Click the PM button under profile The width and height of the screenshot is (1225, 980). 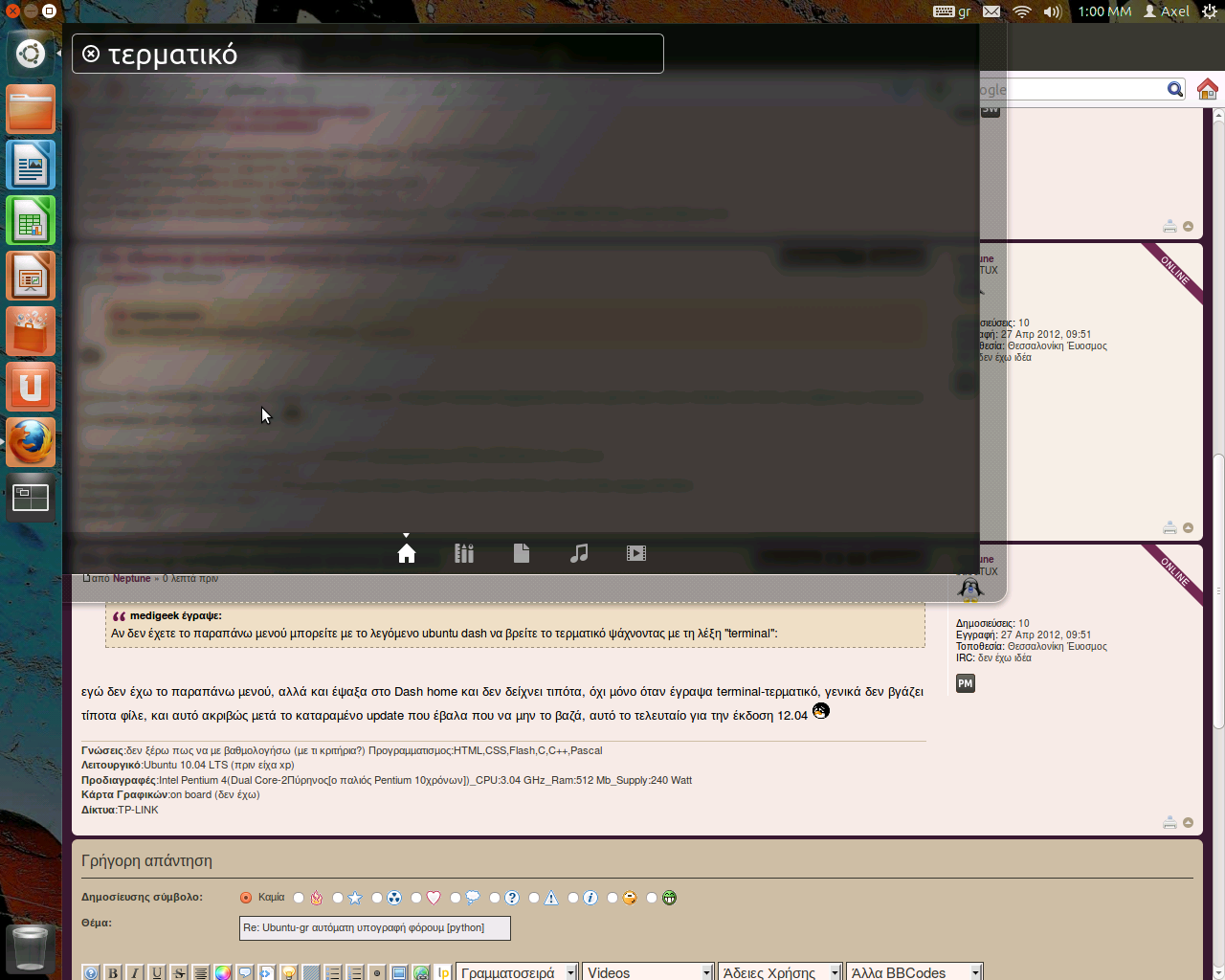(965, 683)
